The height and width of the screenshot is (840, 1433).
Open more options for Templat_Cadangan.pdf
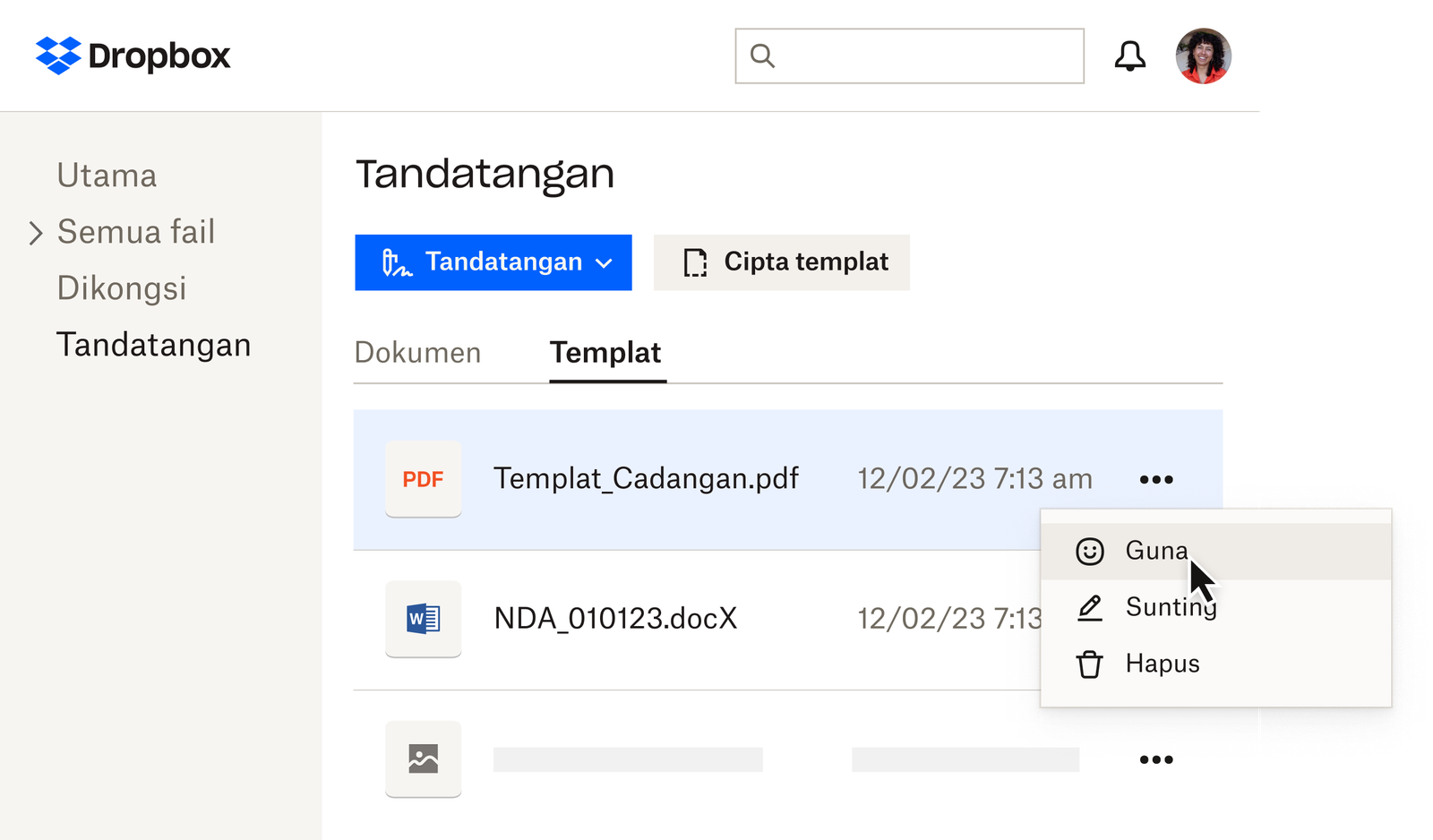pyautogui.click(x=1155, y=480)
